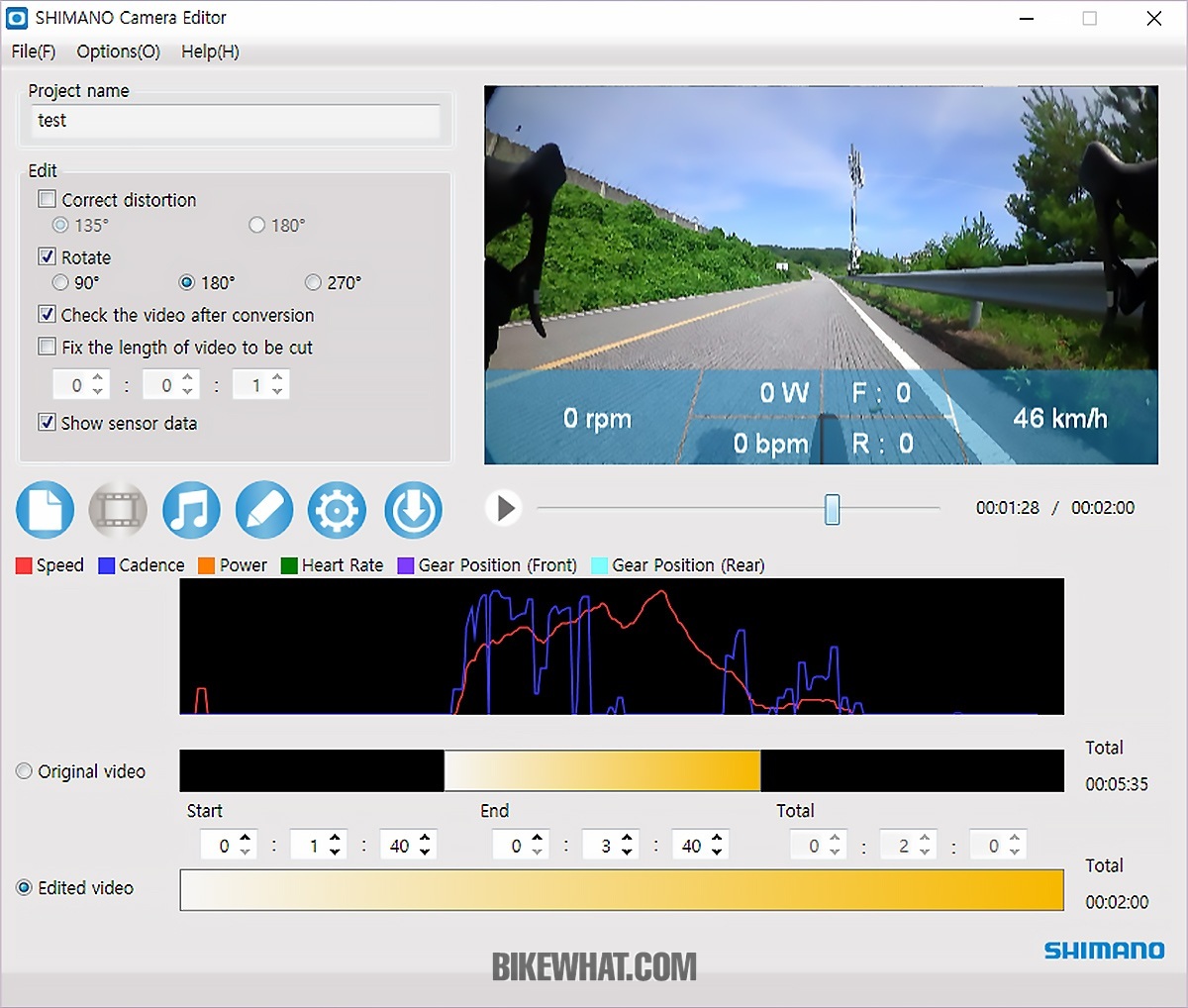1188x1008 pixels.
Task: Decrease the Start minutes stepper
Action: click(x=335, y=852)
